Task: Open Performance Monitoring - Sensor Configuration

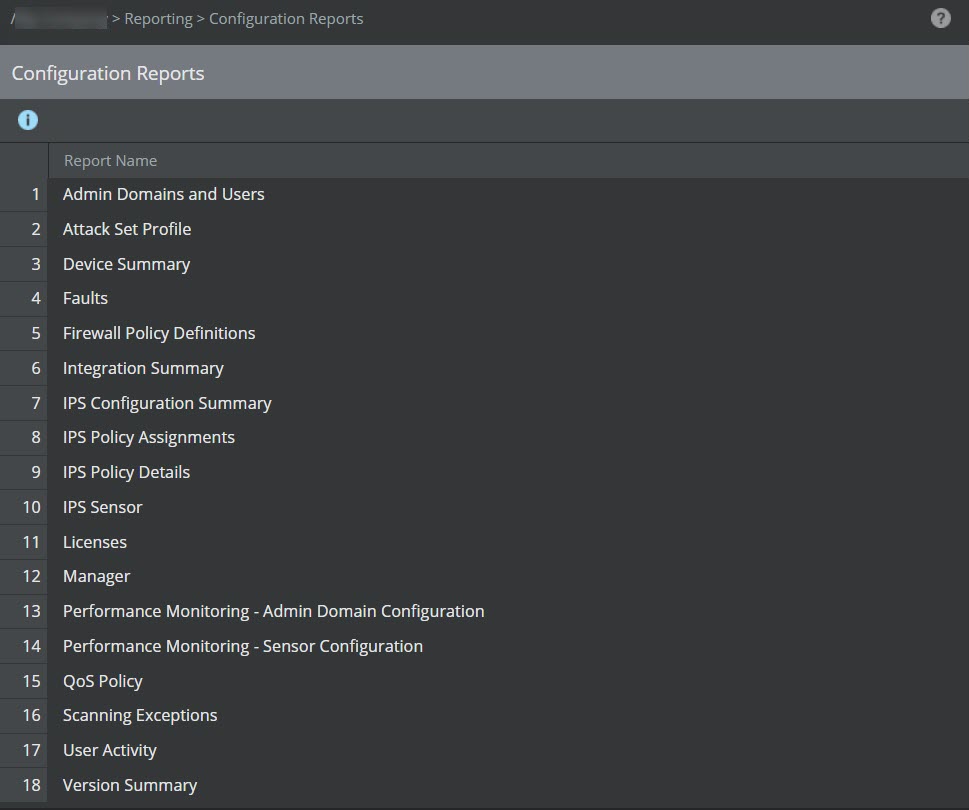Action: point(243,646)
